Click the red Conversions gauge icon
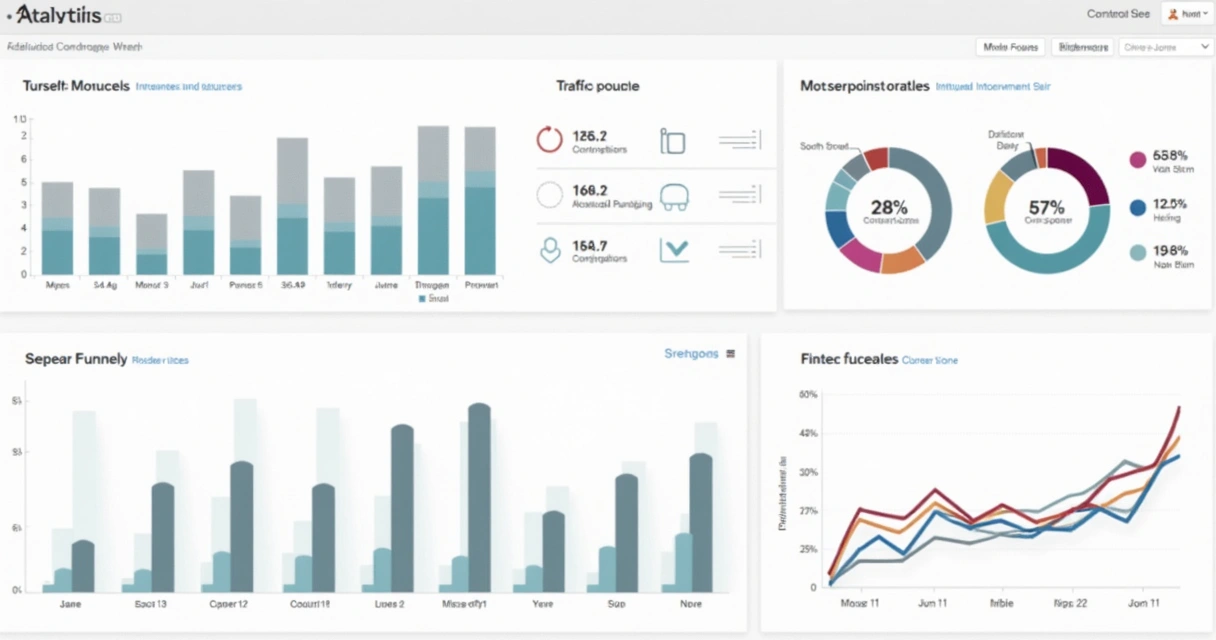Viewport: 1216px width, 640px height. point(548,140)
